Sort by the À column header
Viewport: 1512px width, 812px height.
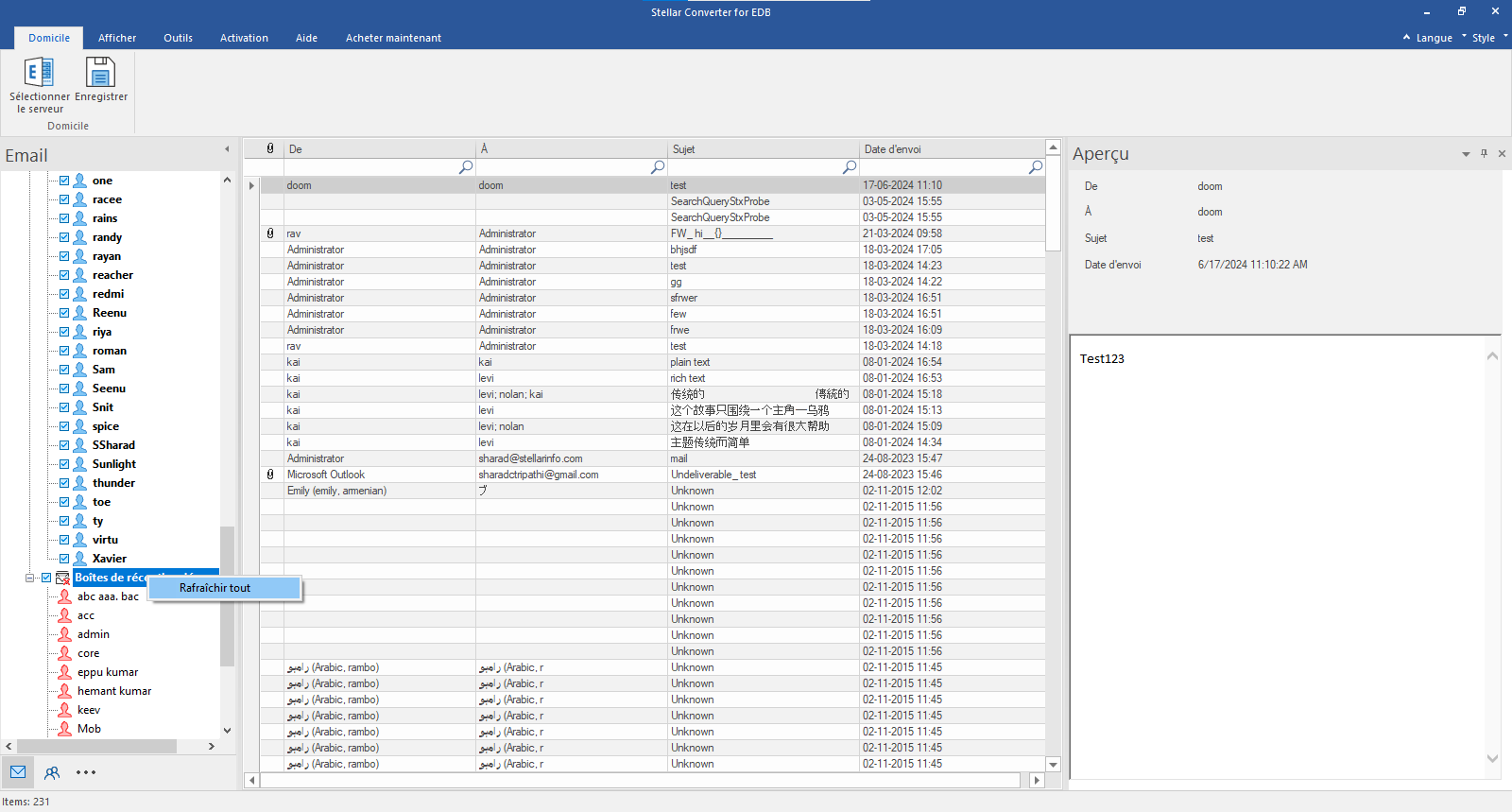coord(572,148)
